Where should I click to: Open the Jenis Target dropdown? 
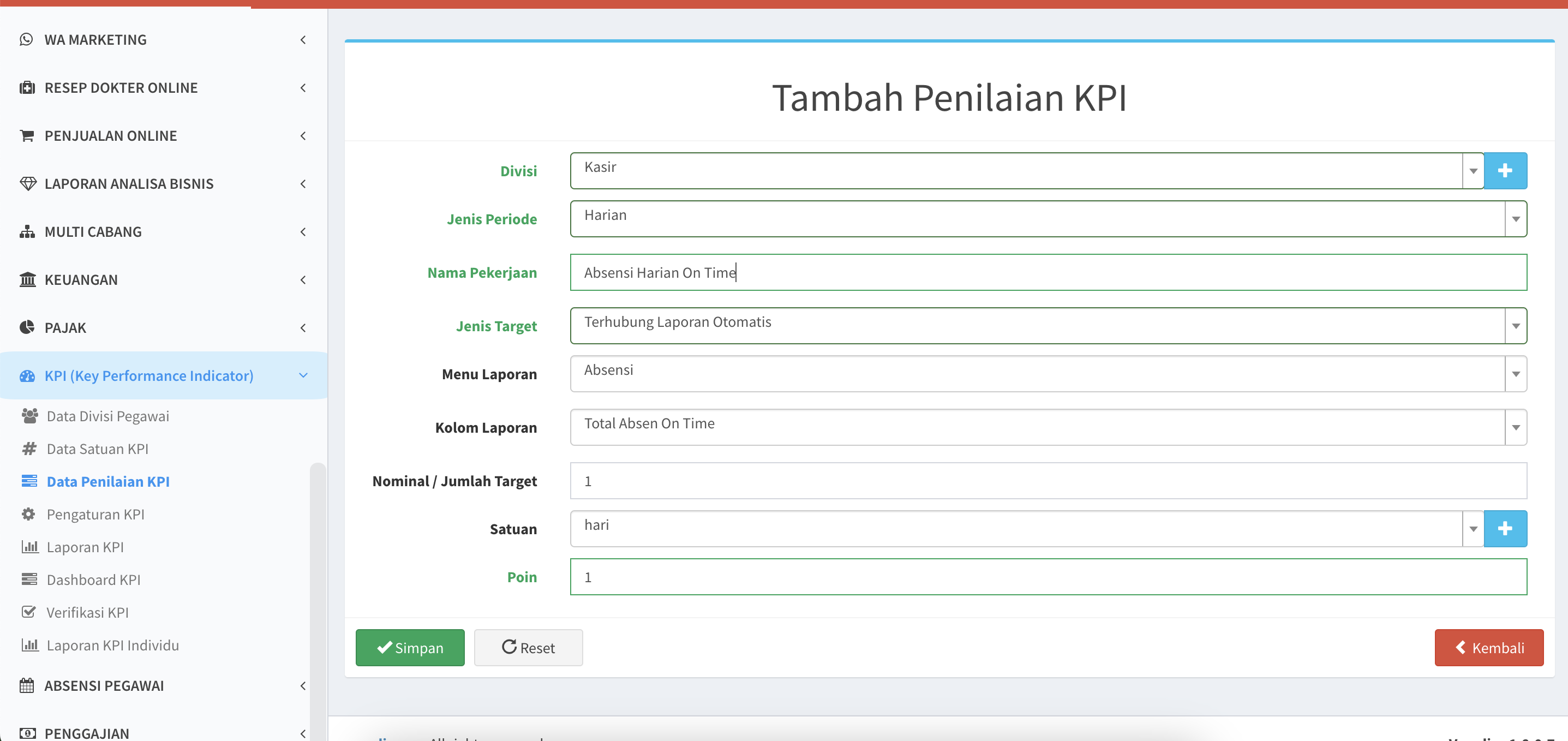(1048, 326)
